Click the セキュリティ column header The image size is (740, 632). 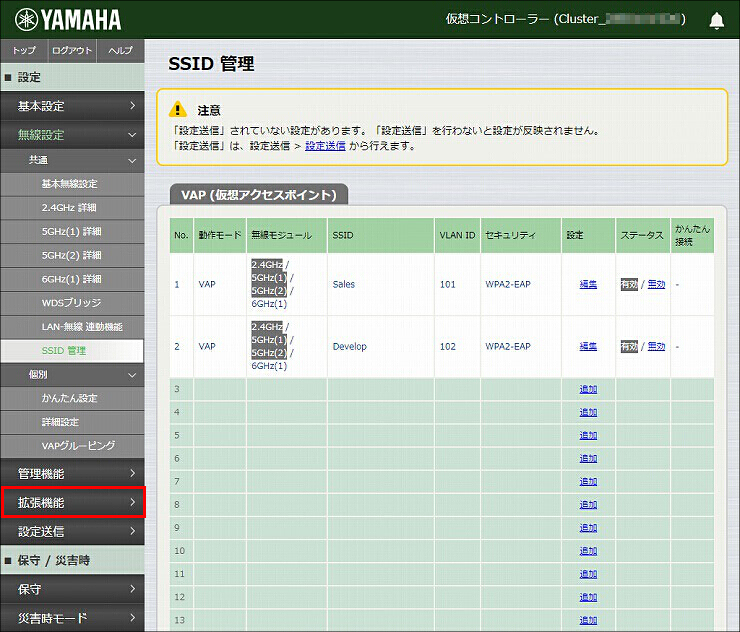click(521, 235)
